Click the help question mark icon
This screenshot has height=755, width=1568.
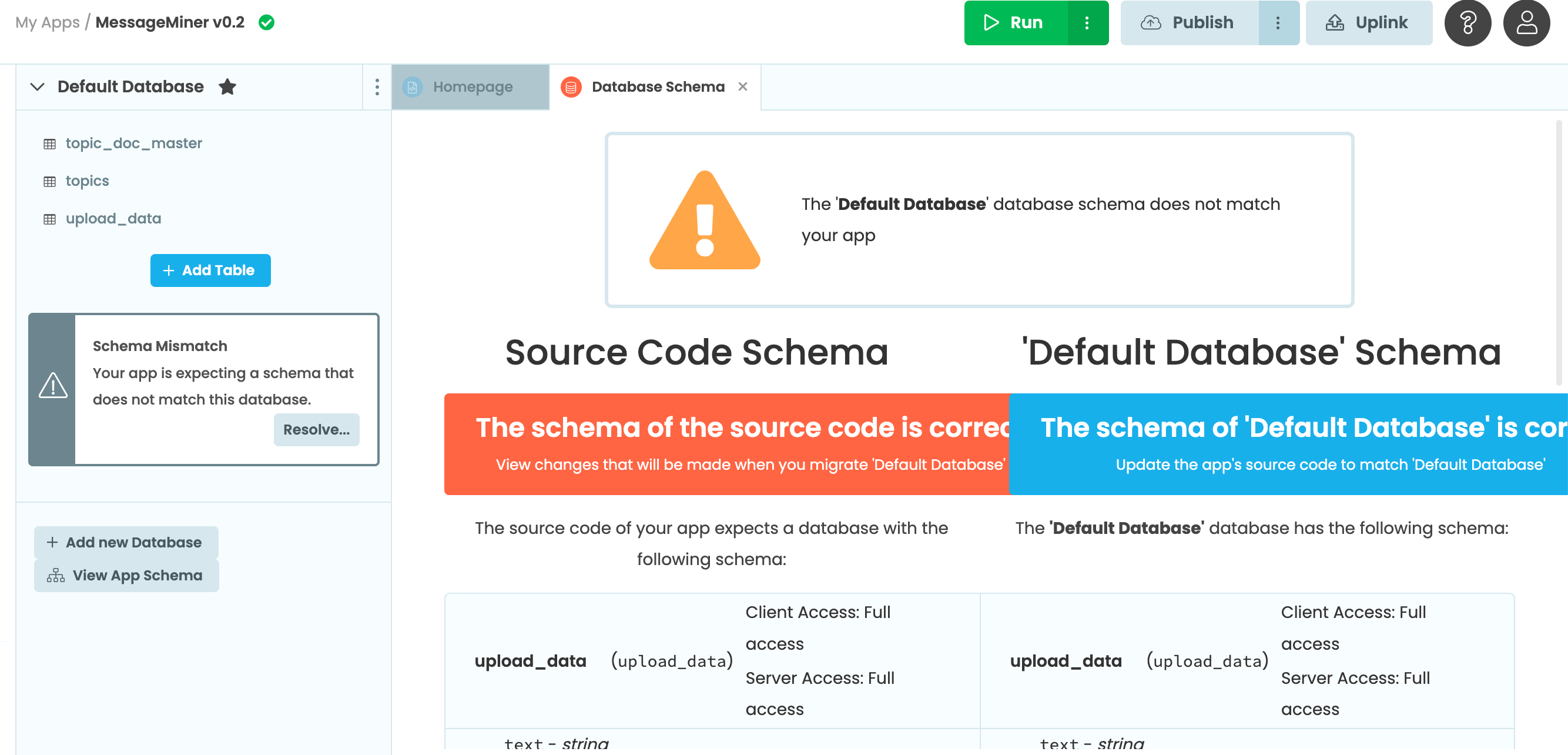1467,23
